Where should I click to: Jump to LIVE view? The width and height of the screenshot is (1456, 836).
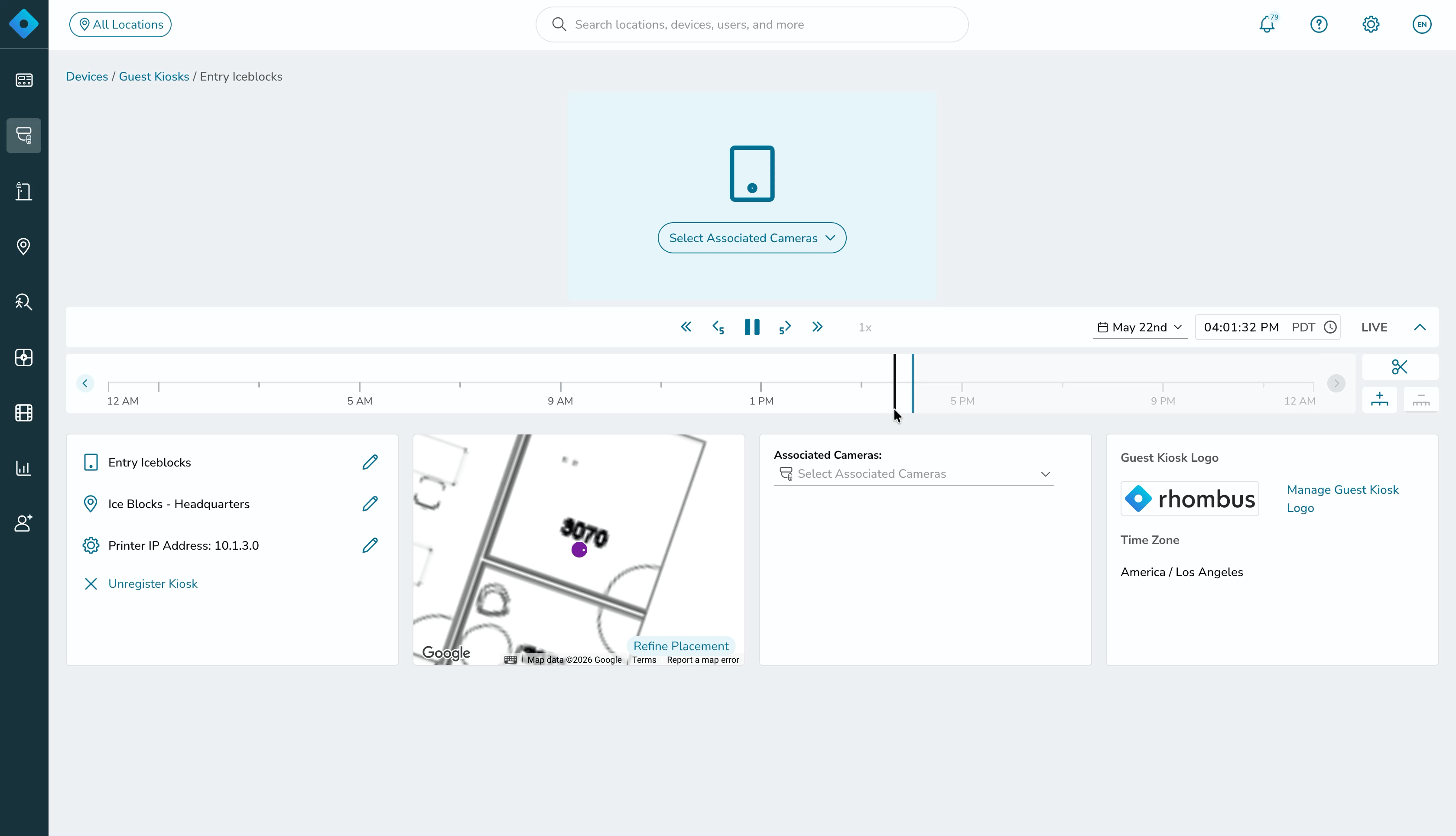[1374, 327]
